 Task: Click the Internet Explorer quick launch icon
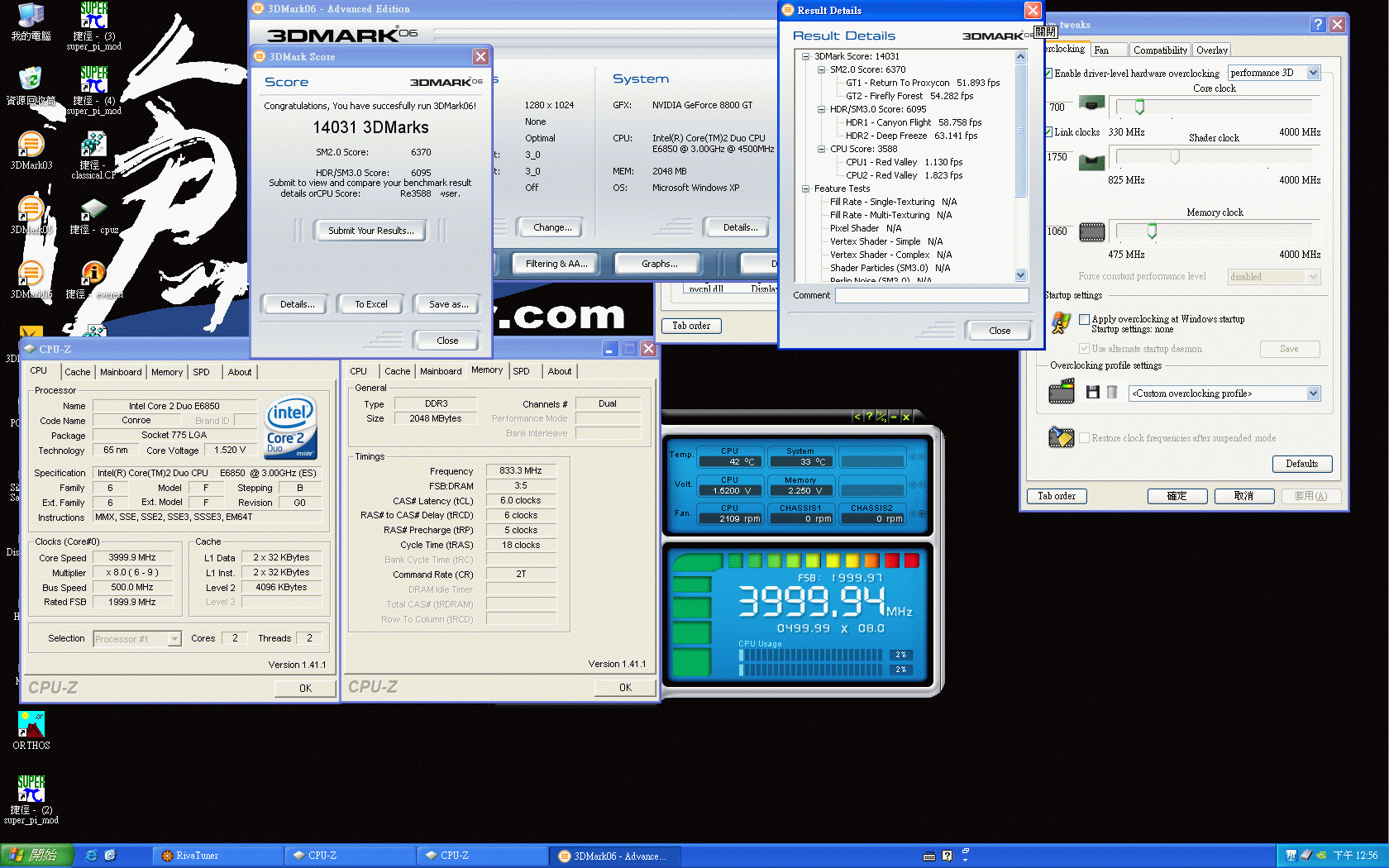click(x=91, y=856)
